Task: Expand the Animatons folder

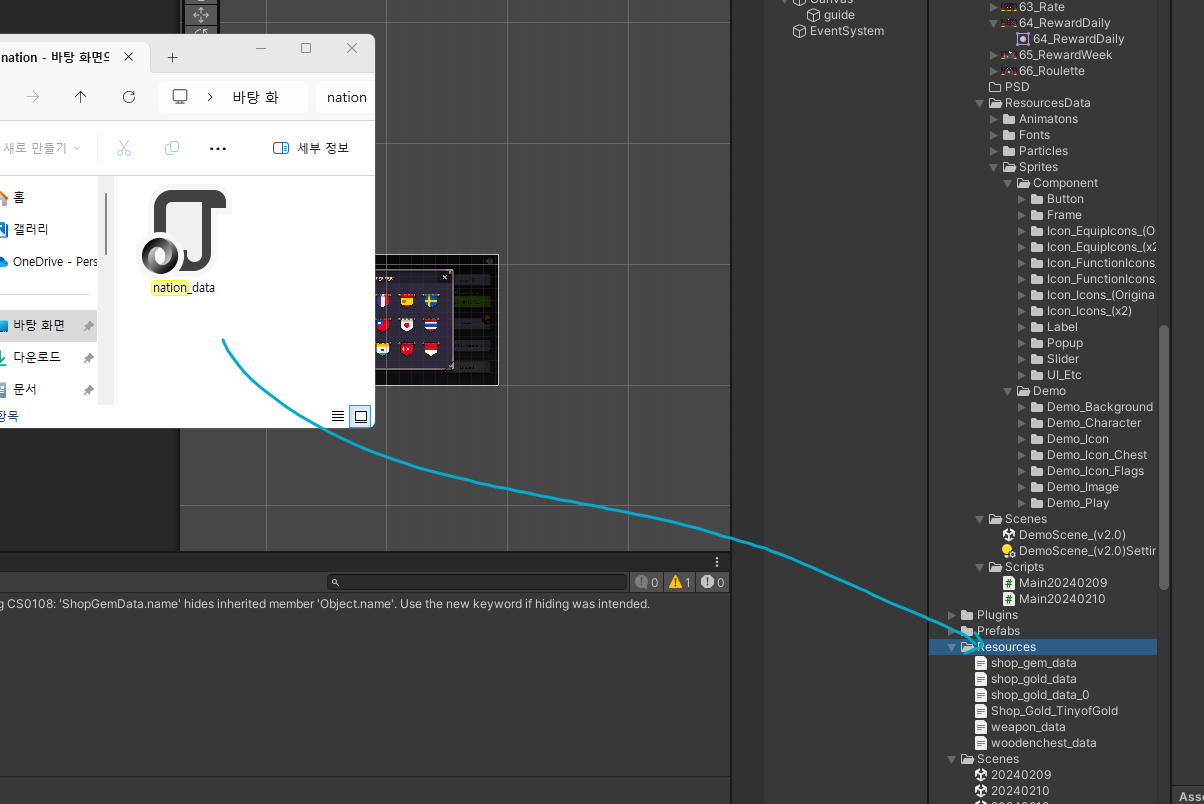Action: point(993,119)
